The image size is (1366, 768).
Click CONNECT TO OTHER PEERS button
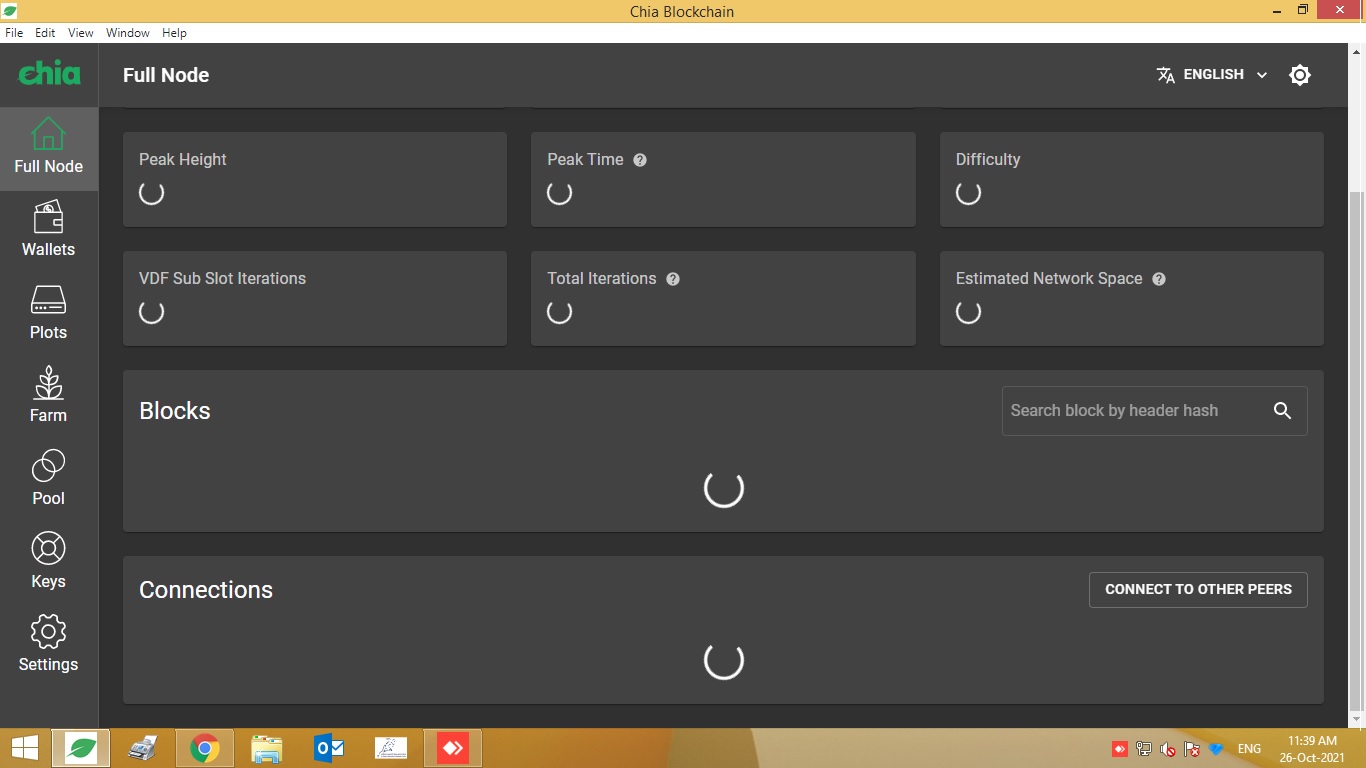pyautogui.click(x=1198, y=589)
